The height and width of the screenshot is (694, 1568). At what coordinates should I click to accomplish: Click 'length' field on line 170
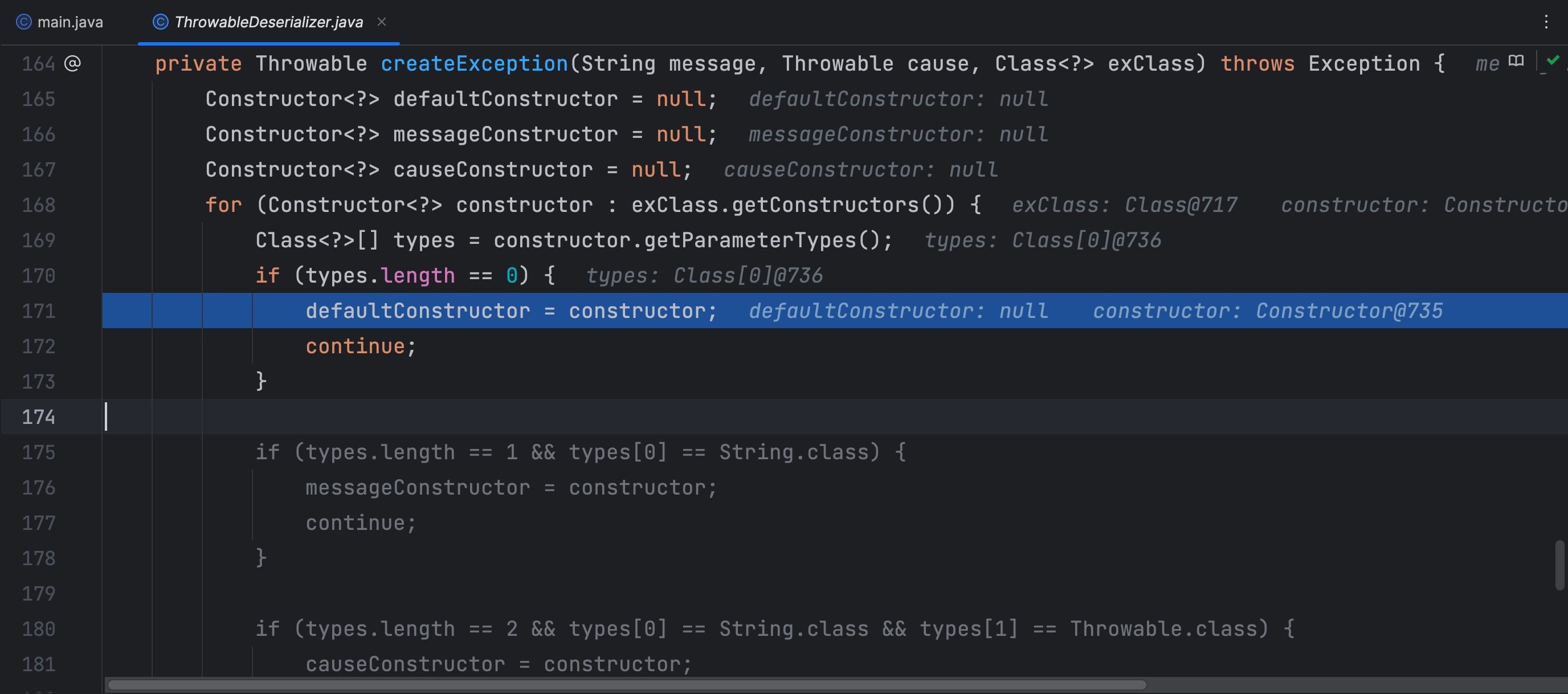(x=418, y=276)
